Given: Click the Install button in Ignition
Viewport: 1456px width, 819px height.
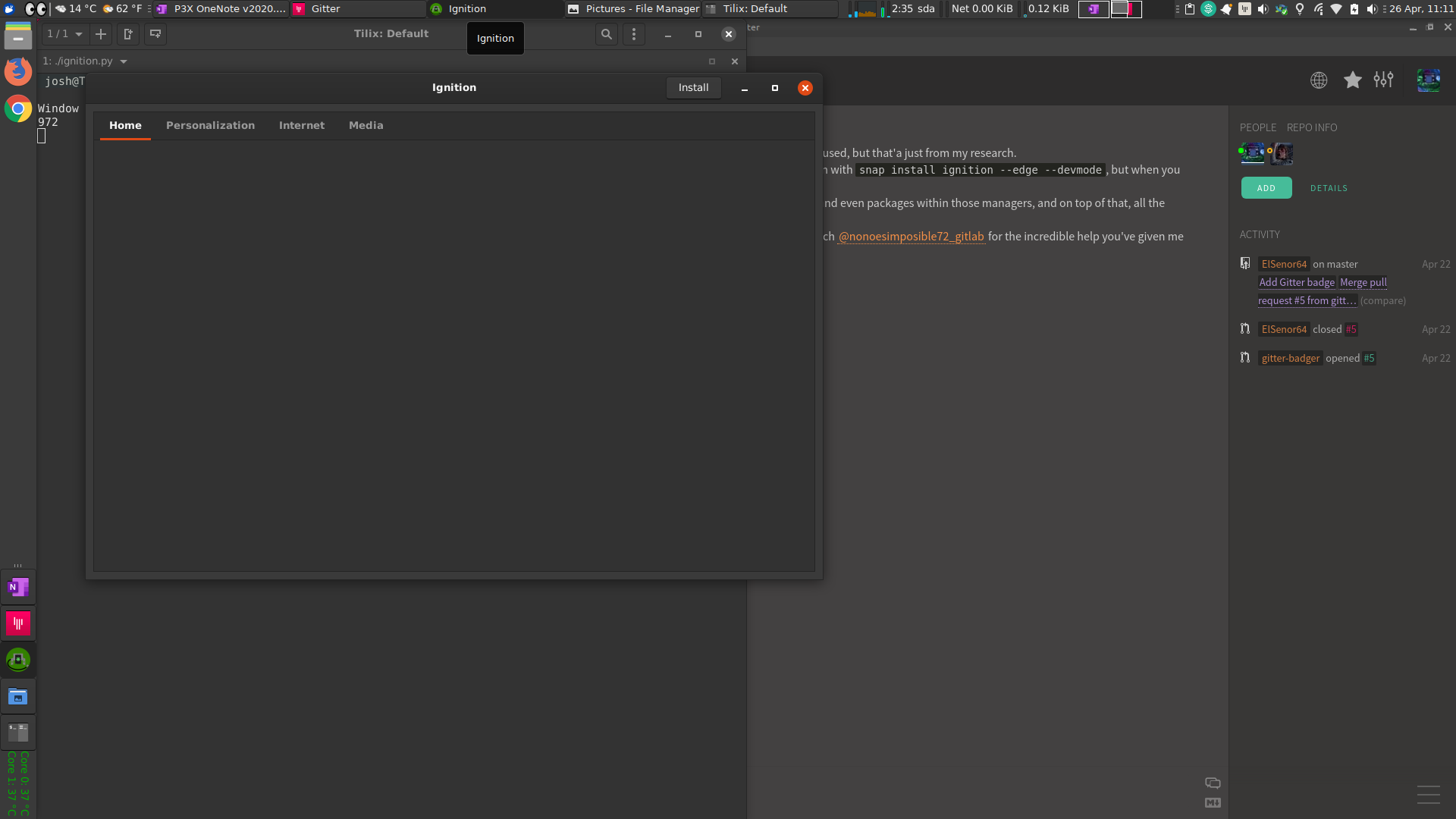Looking at the screenshot, I should coord(692,87).
